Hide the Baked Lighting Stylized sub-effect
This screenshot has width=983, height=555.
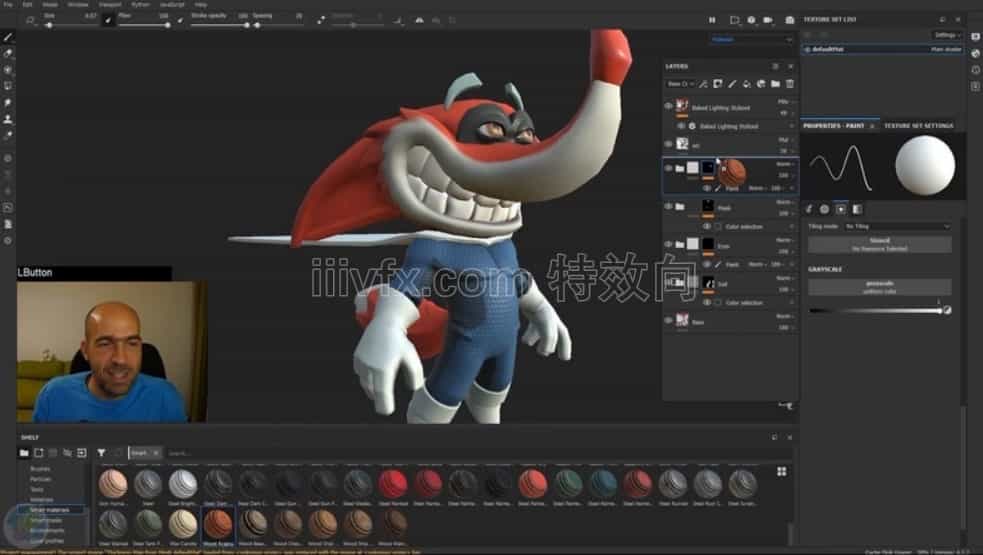tap(681, 126)
